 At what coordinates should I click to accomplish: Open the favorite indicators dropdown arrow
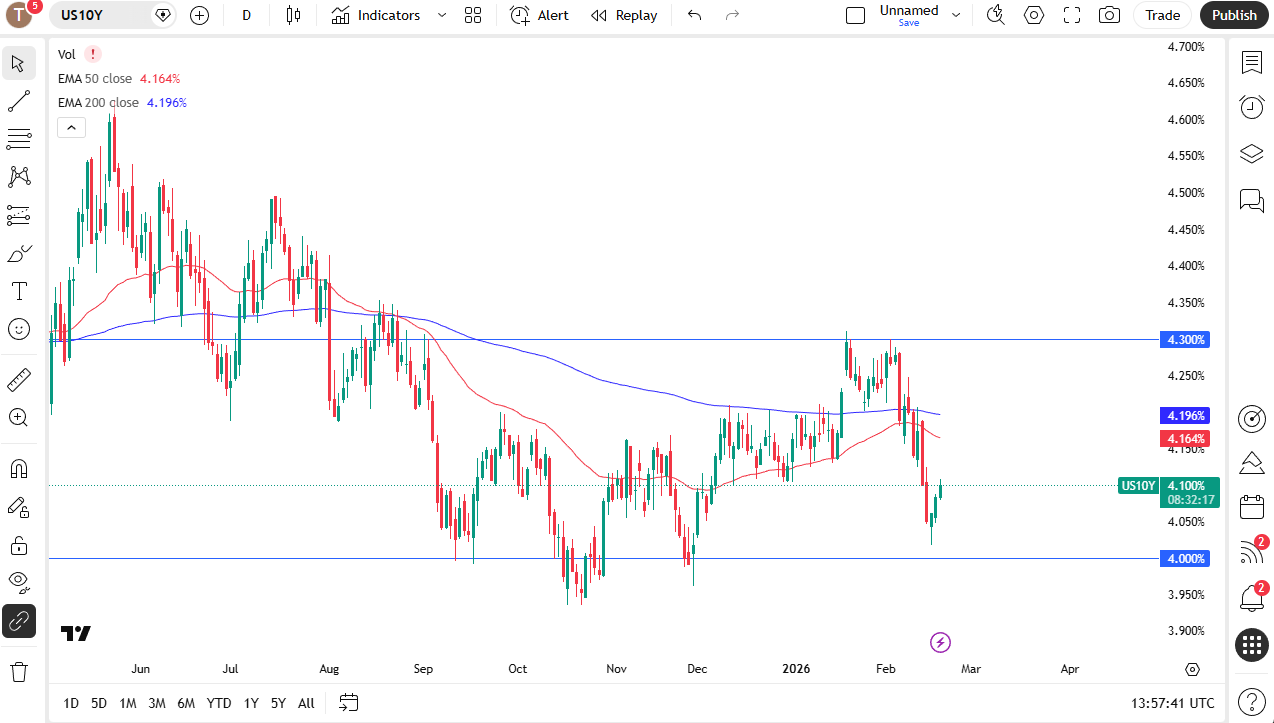coord(442,15)
